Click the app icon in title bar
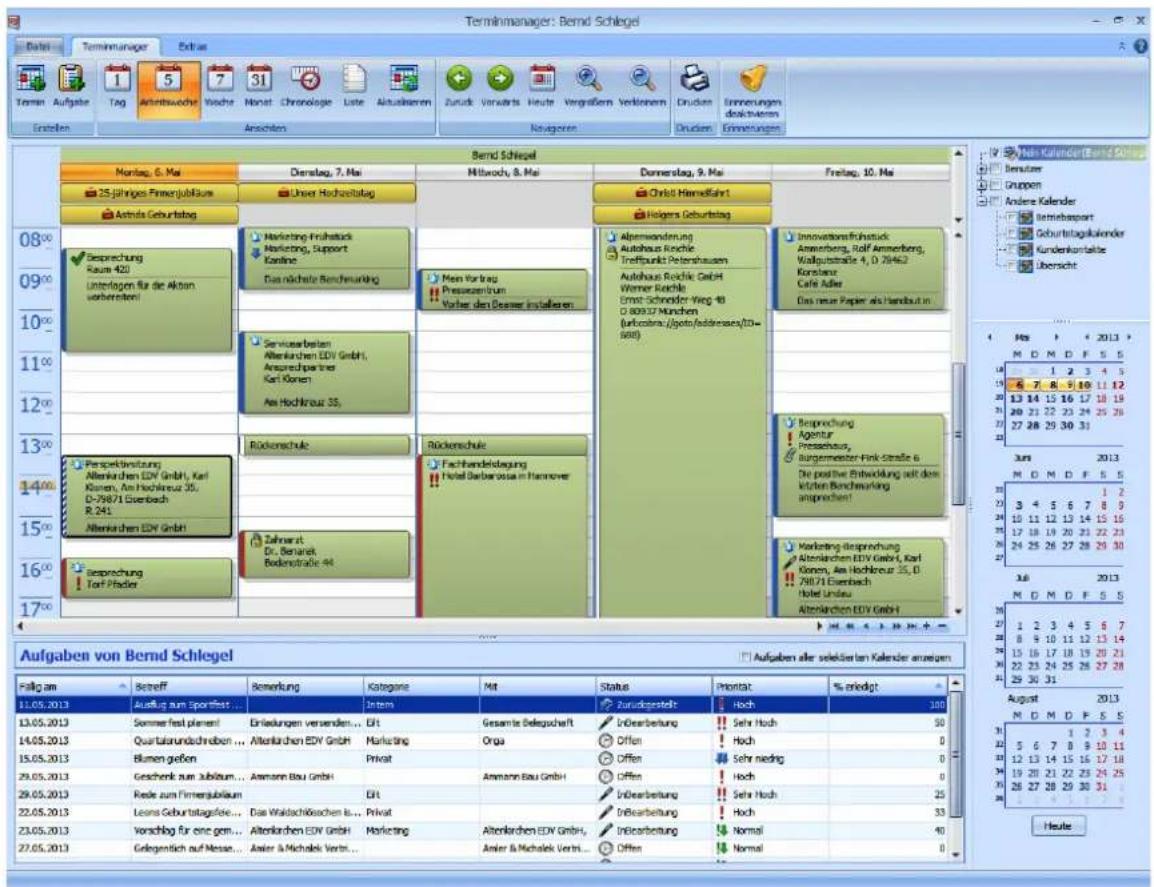 (x=14, y=21)
